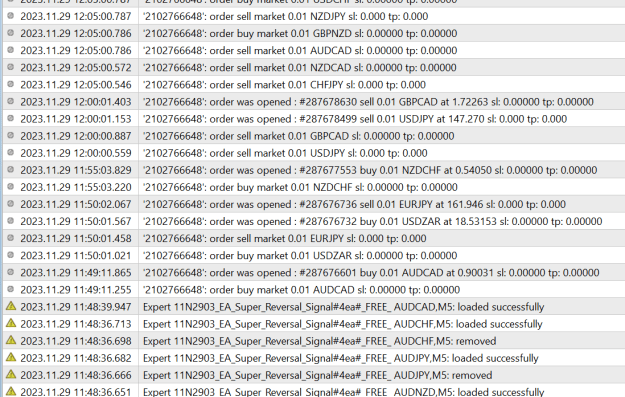Click the info icon beside the NZDJPY sell market entry
The width and height of the screenshot is (625, 397).
click(x=11, y=16)
